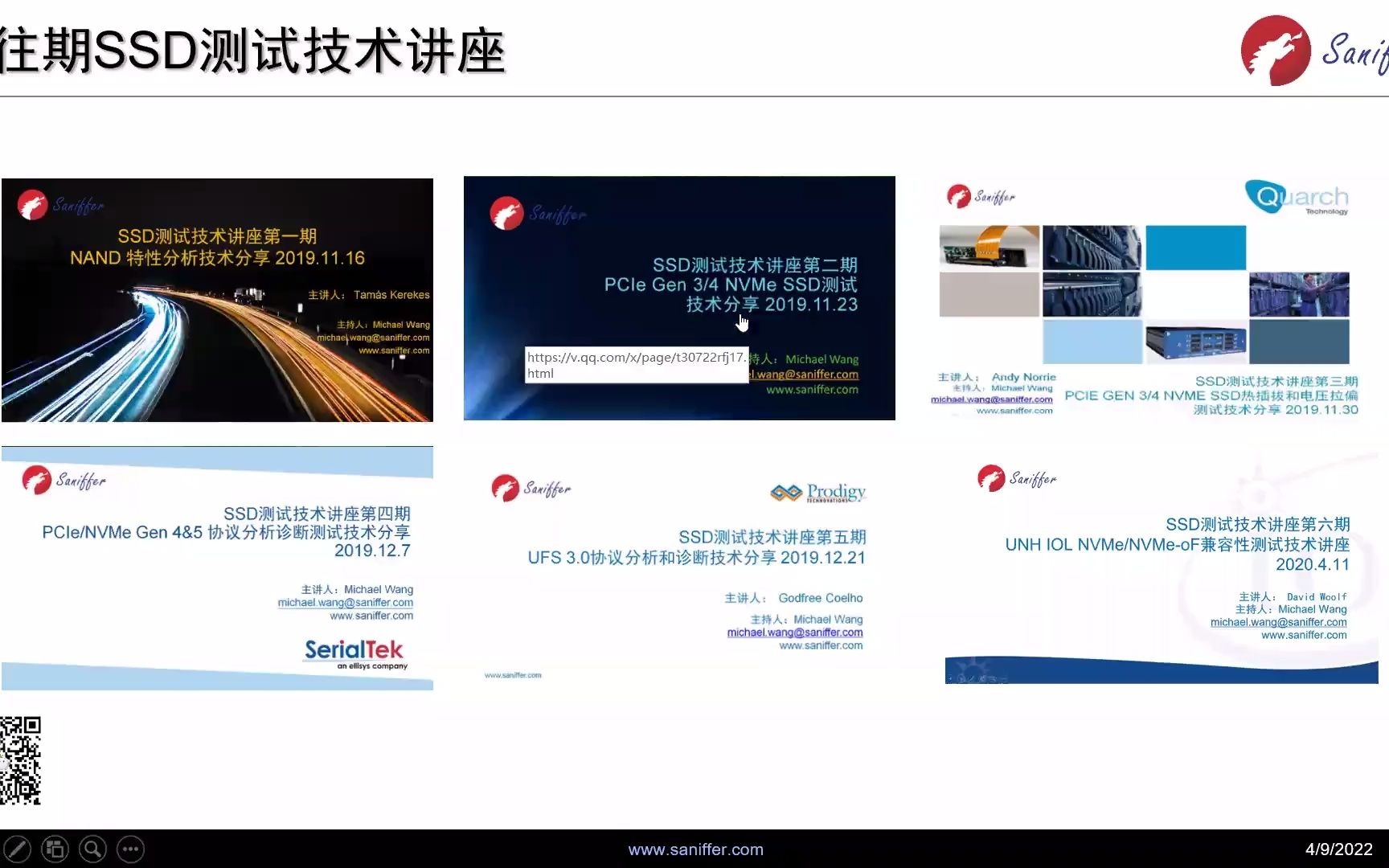This screenshot has width=1389, height=868.
Task: Click the Saniffer logo in first lecture slide
Action: click(60, 205)
